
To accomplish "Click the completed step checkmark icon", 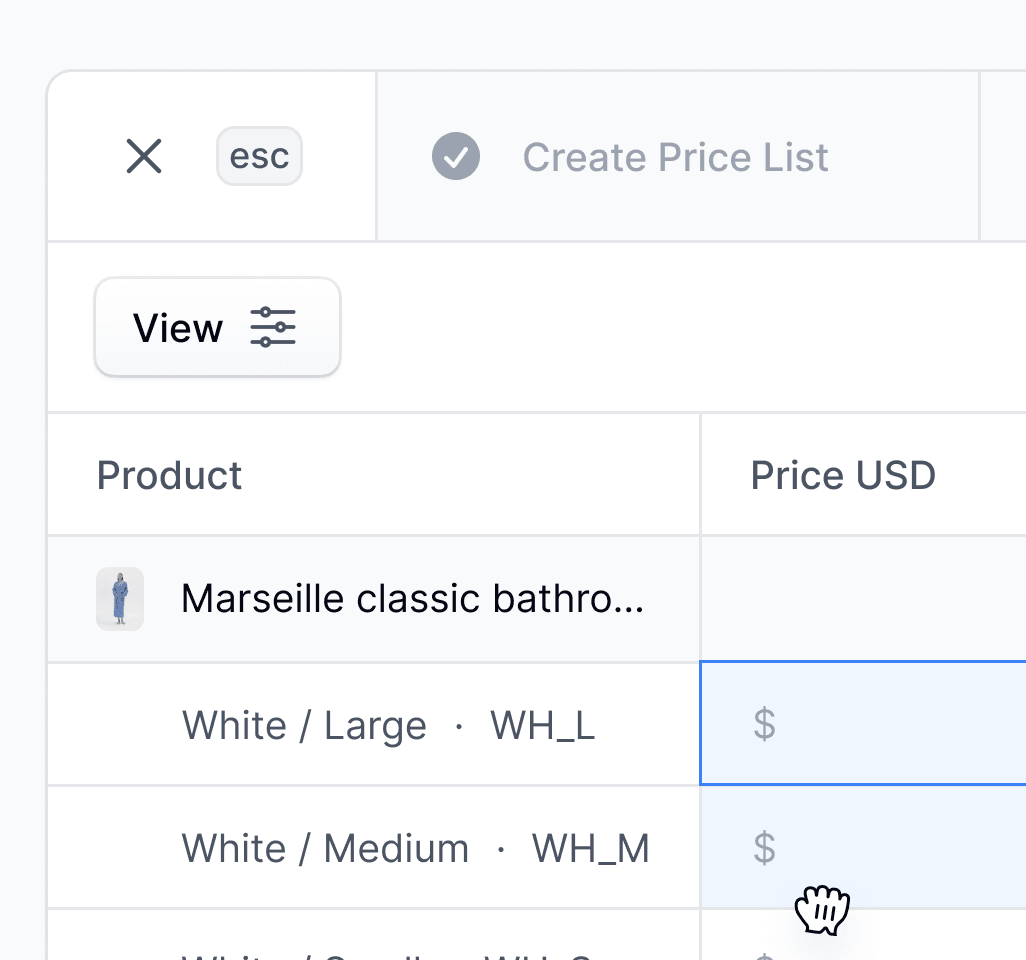I will pos(456,156).
